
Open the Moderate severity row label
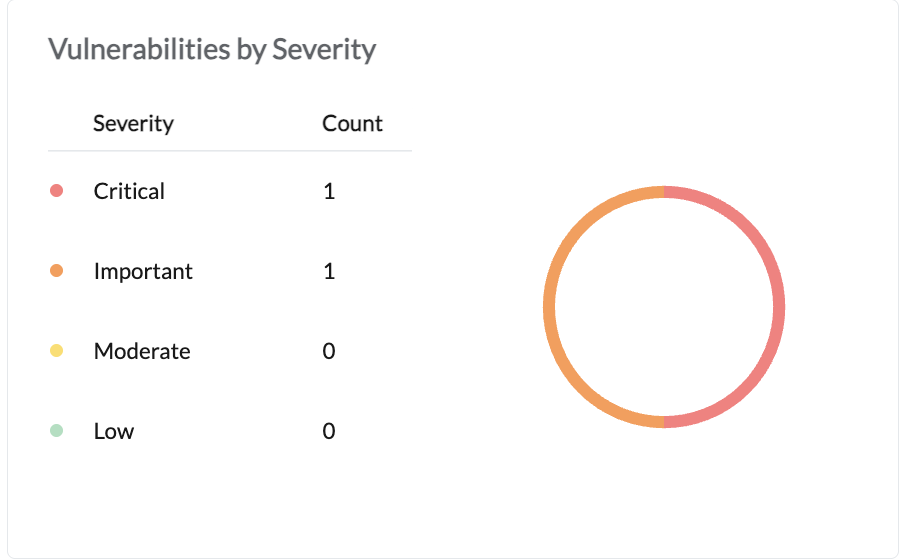click(142, 351)
